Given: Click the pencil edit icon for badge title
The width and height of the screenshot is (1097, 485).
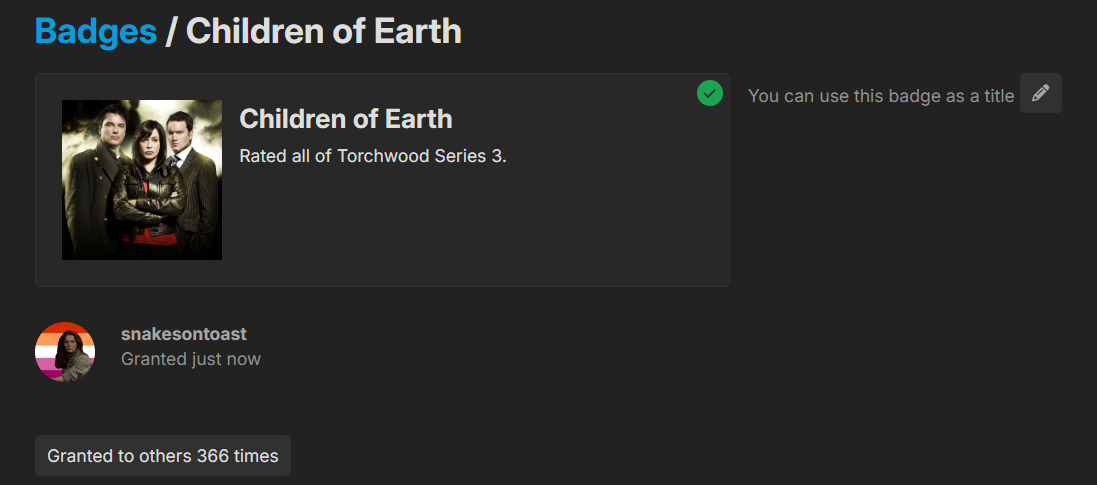Looking at the screenshot, I should pos(1040,93).
